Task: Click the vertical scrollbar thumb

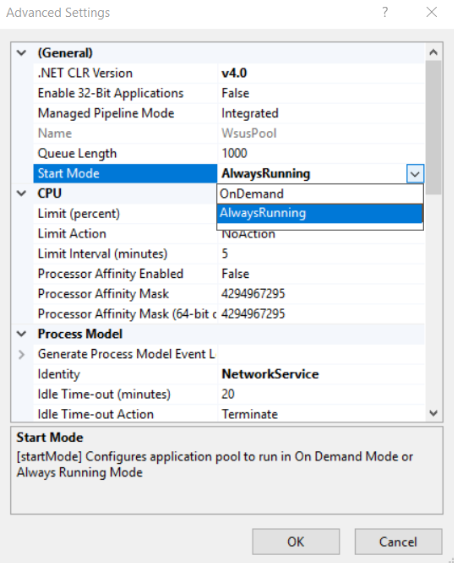Action: pyautogui.click(x=434, y=127)
